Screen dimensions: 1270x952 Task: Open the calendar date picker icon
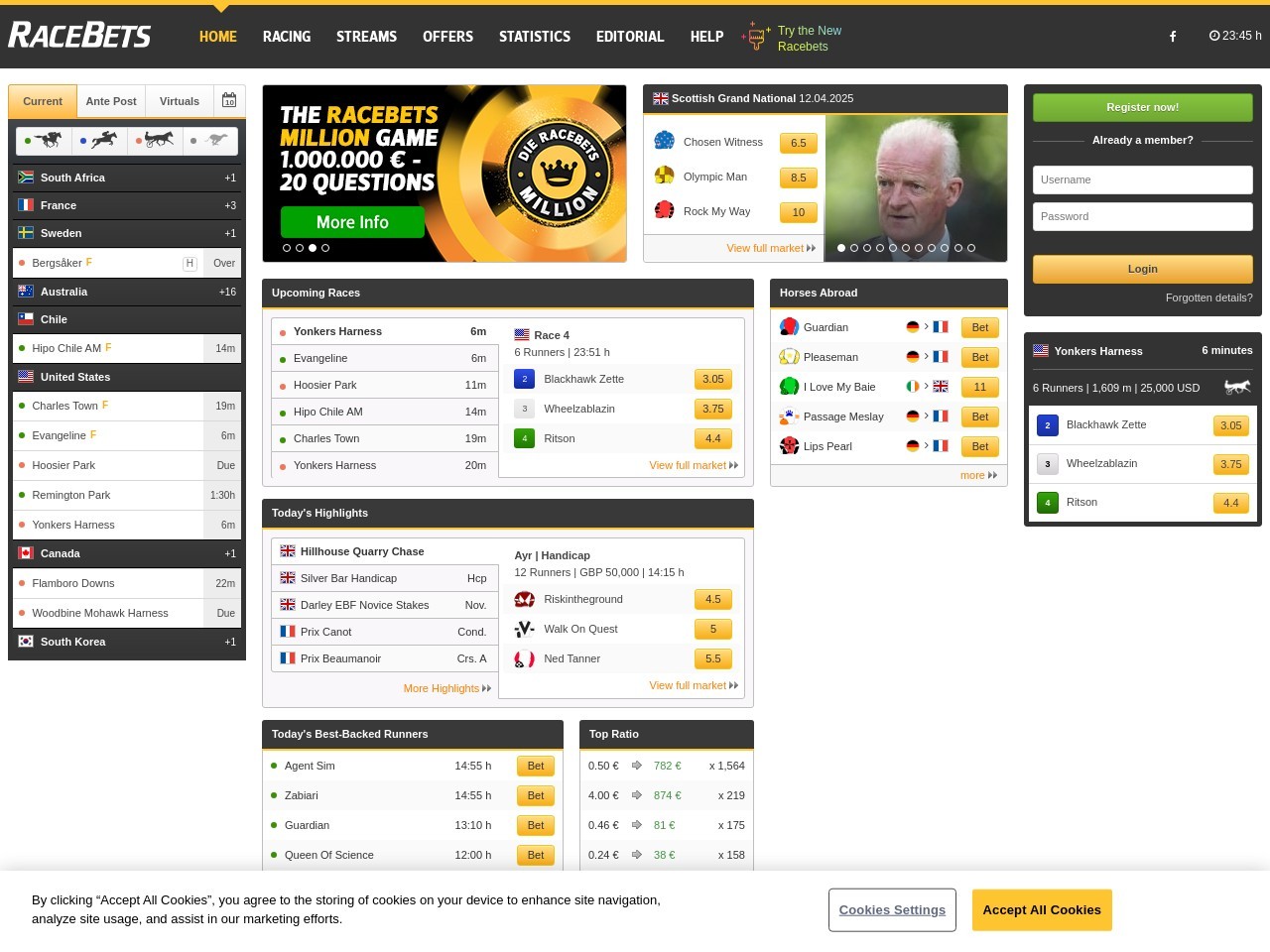[x=229, y=100]
